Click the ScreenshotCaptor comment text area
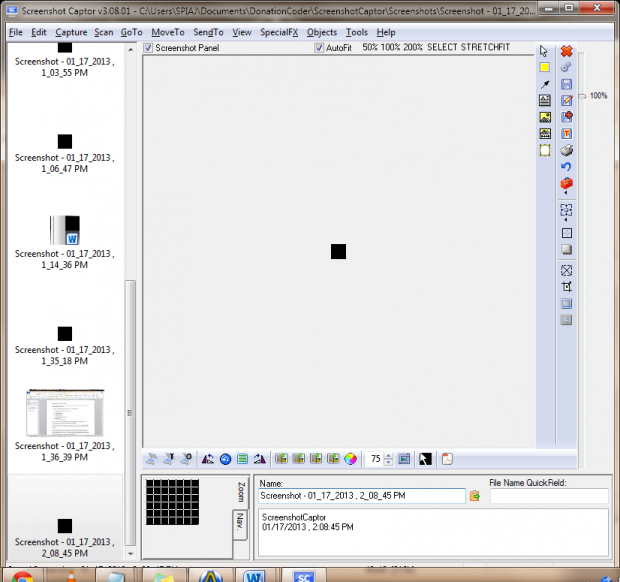The image size is (620, 582). pyautogui.click(x=433, y=532)
